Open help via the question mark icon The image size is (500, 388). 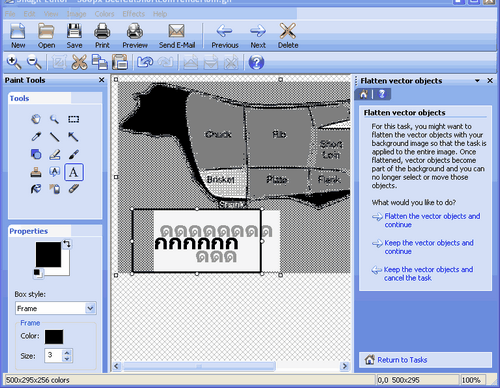click(256, 62)
